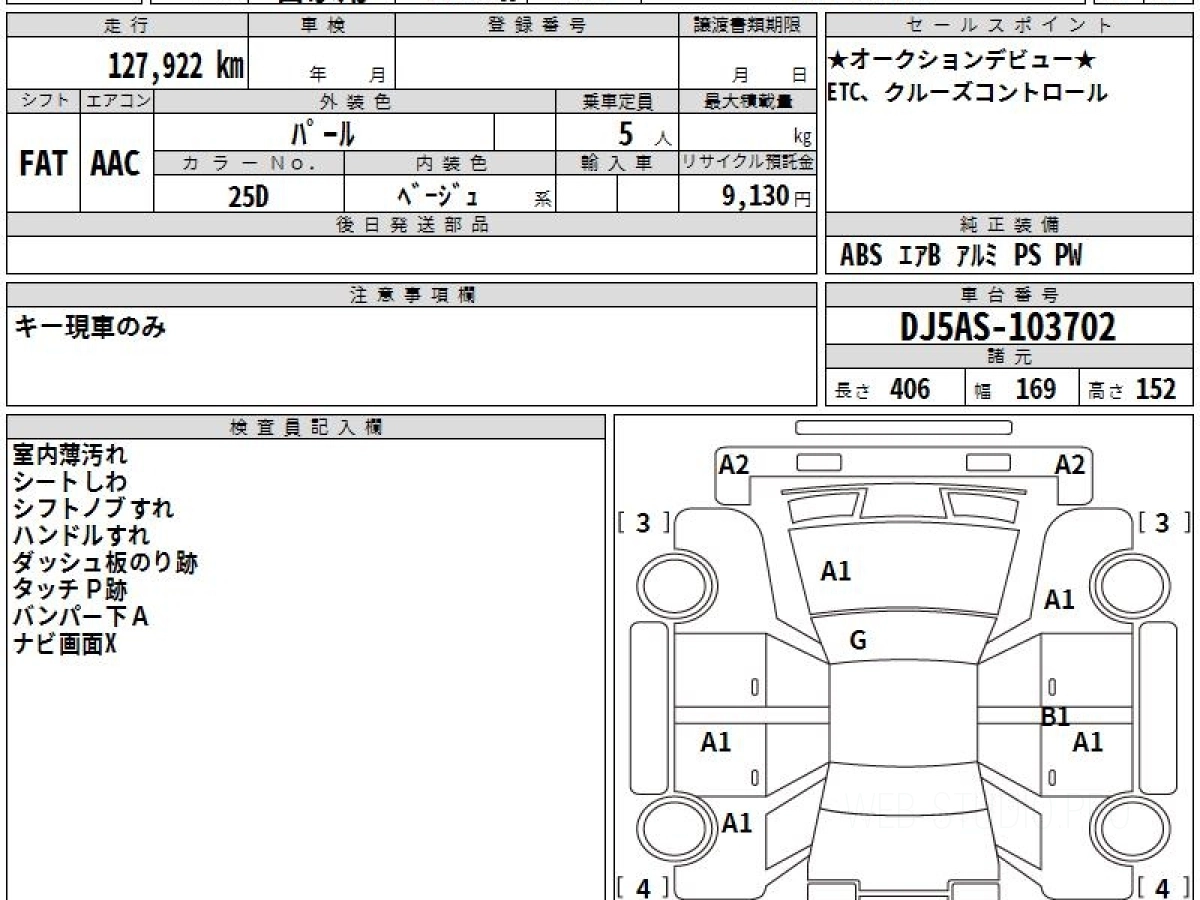
Task: Click the ABS equipment entry
Action: (861, 256)
